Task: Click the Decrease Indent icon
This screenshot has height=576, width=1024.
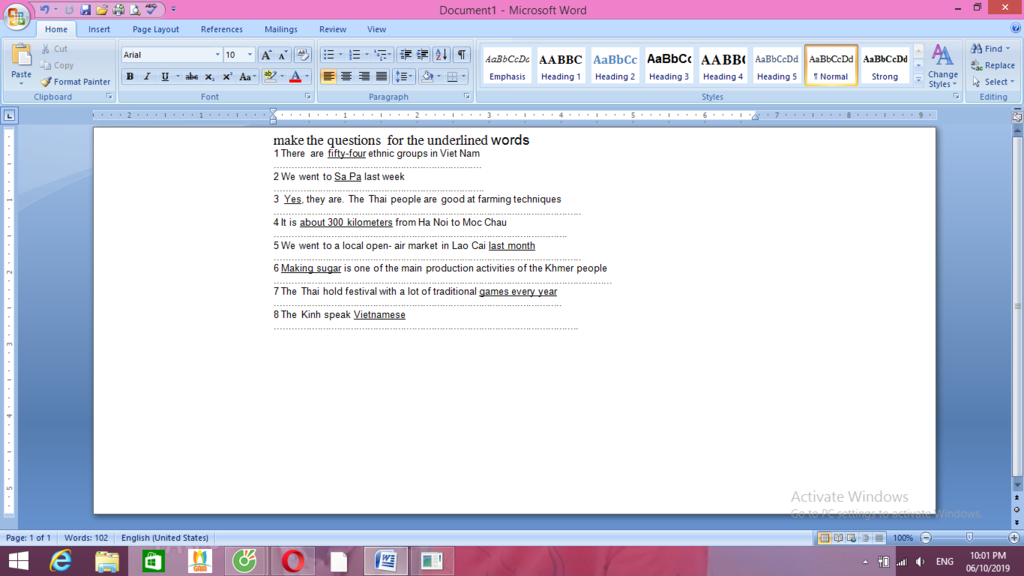Action: tap(406, 55)
